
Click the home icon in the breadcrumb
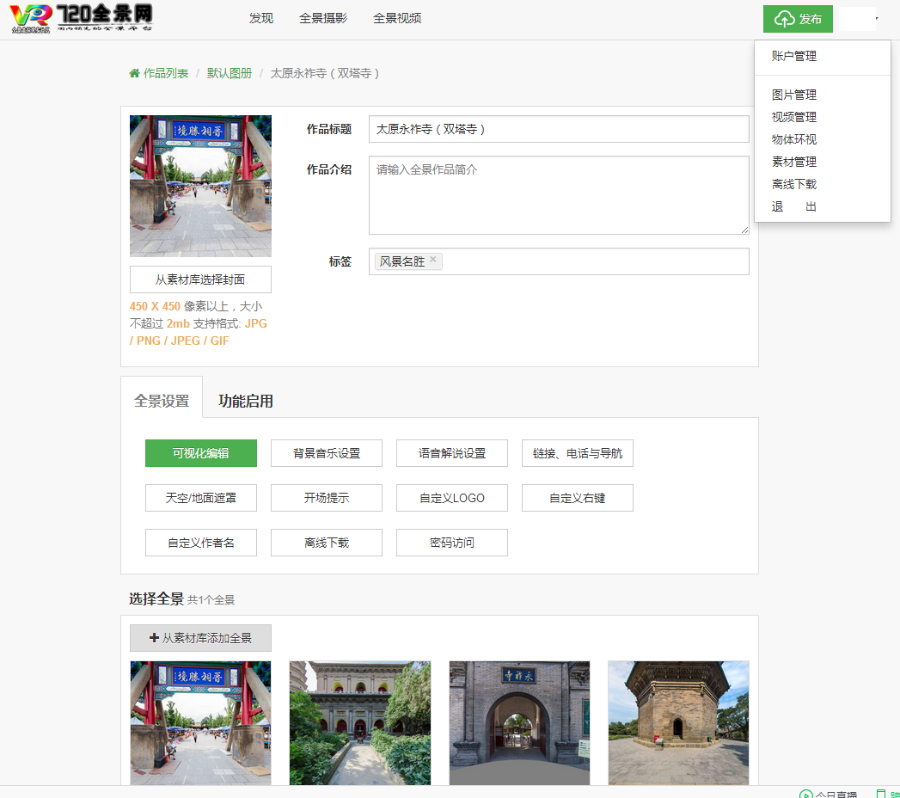point(134,72)
